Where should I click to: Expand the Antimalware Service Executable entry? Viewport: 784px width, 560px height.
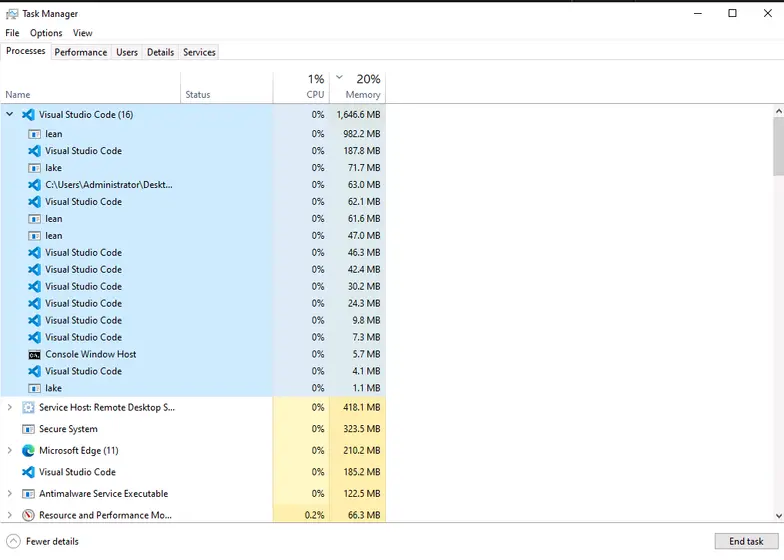point(10,493)
